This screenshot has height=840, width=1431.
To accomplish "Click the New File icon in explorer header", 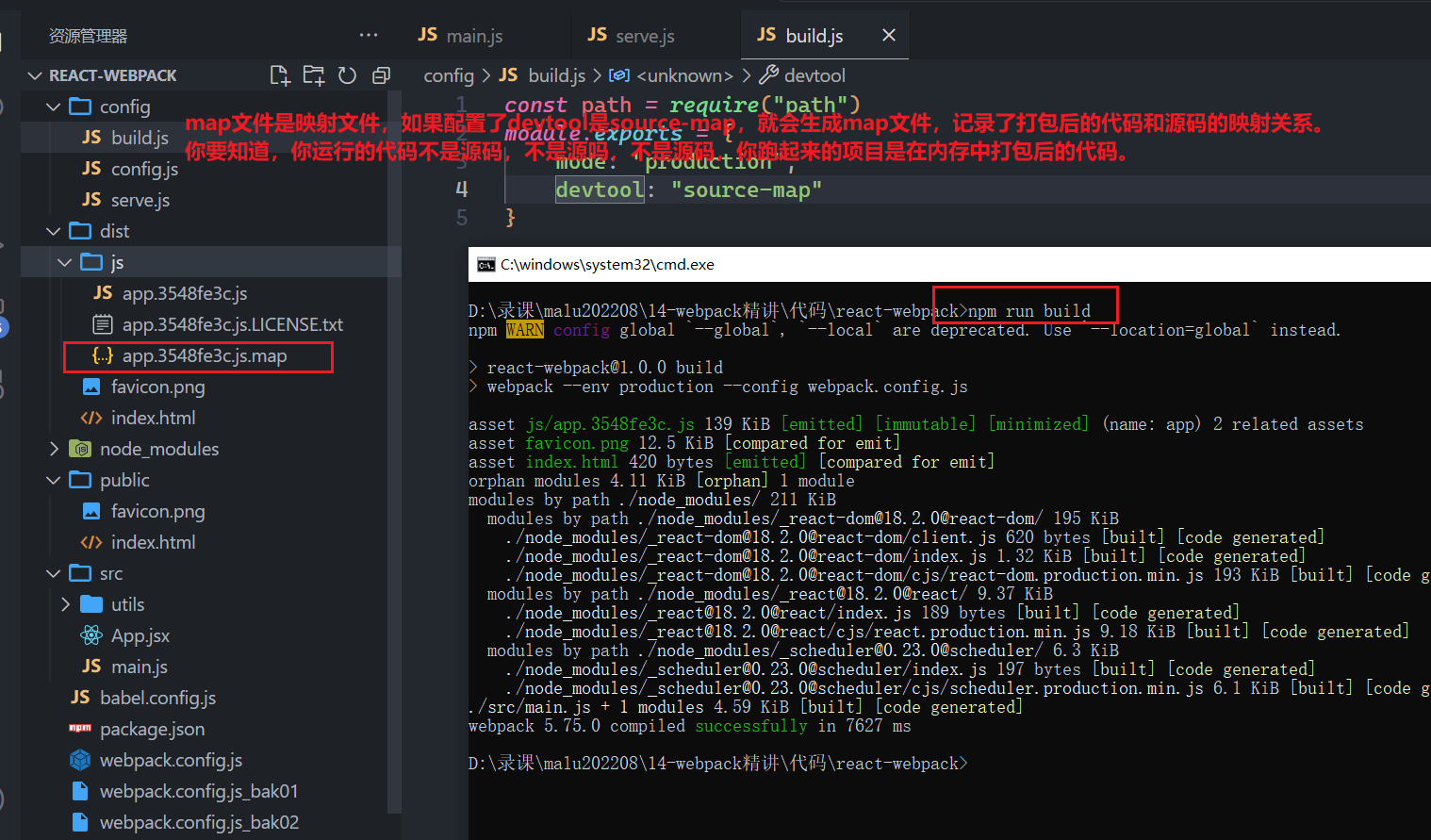I will pos(280,75).
